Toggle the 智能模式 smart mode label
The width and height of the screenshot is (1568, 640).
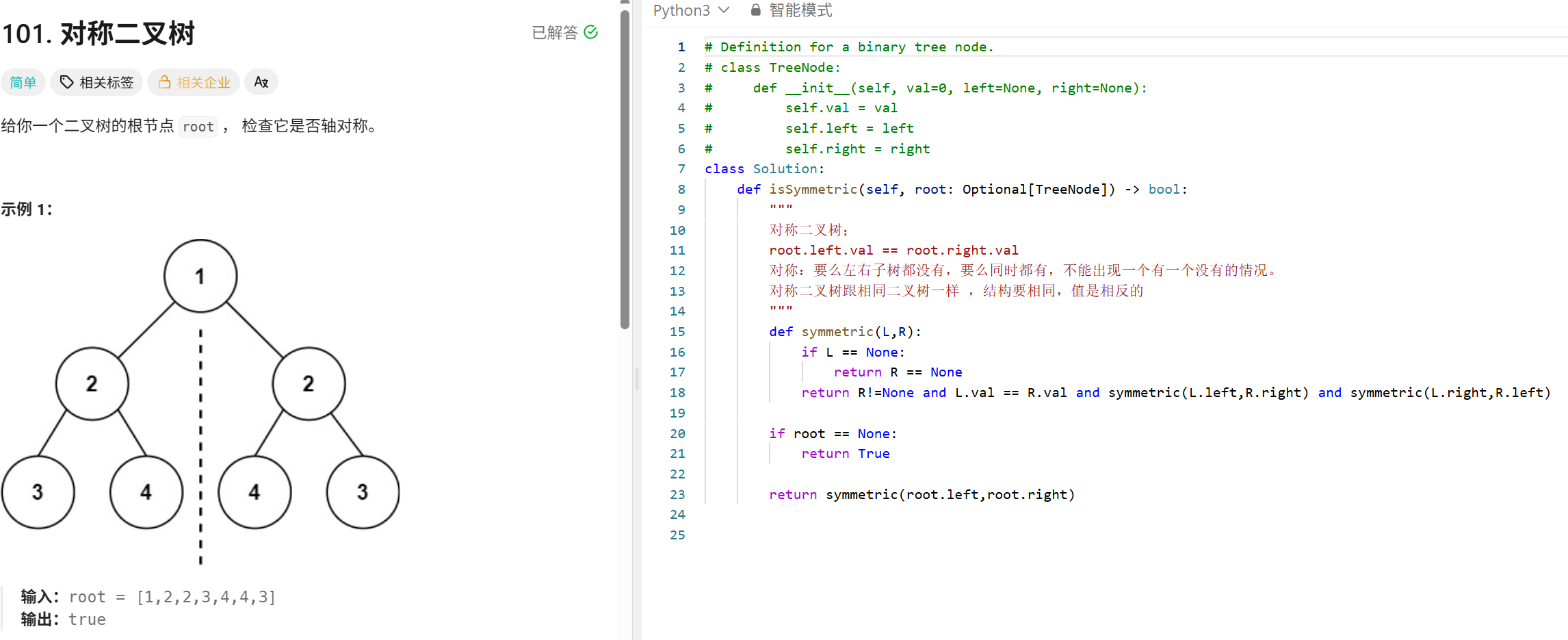[800, 10]
